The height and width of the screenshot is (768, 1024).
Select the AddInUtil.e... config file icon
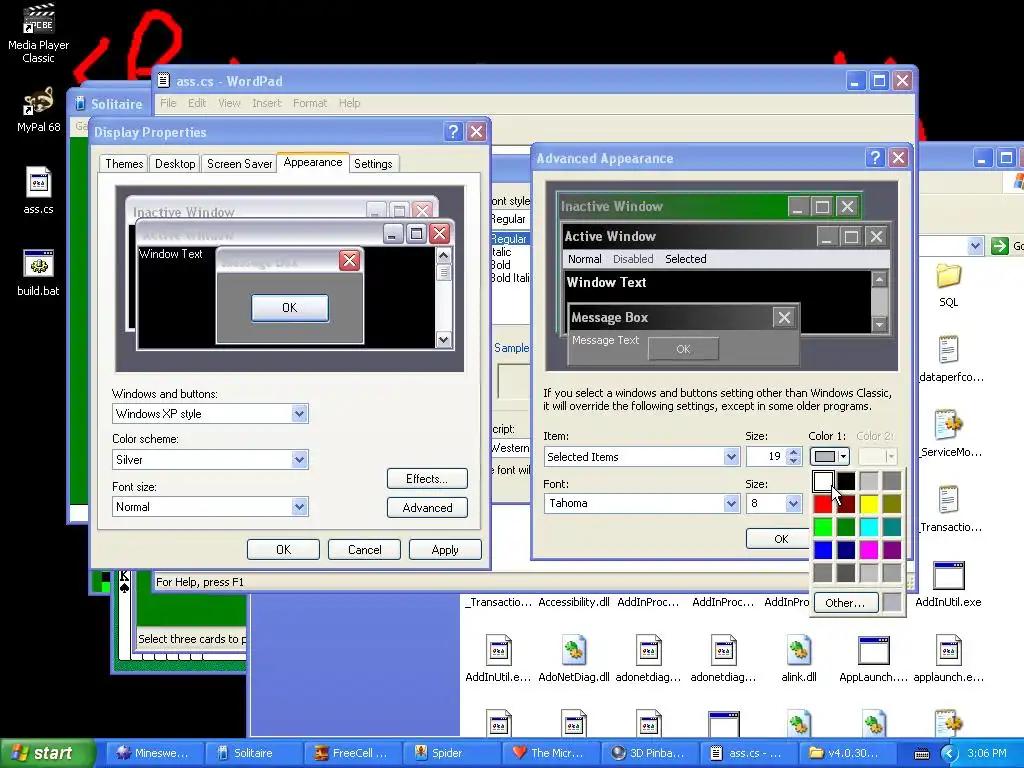pyautogui.click(x=498, y=658)
